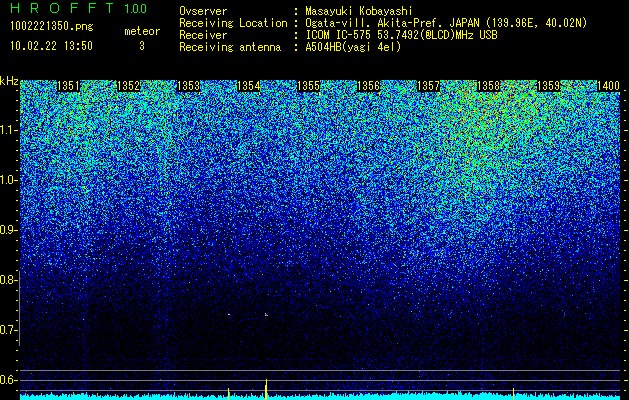
Task: Click the 0.9 kHz axis label
Action: (8, 230)
